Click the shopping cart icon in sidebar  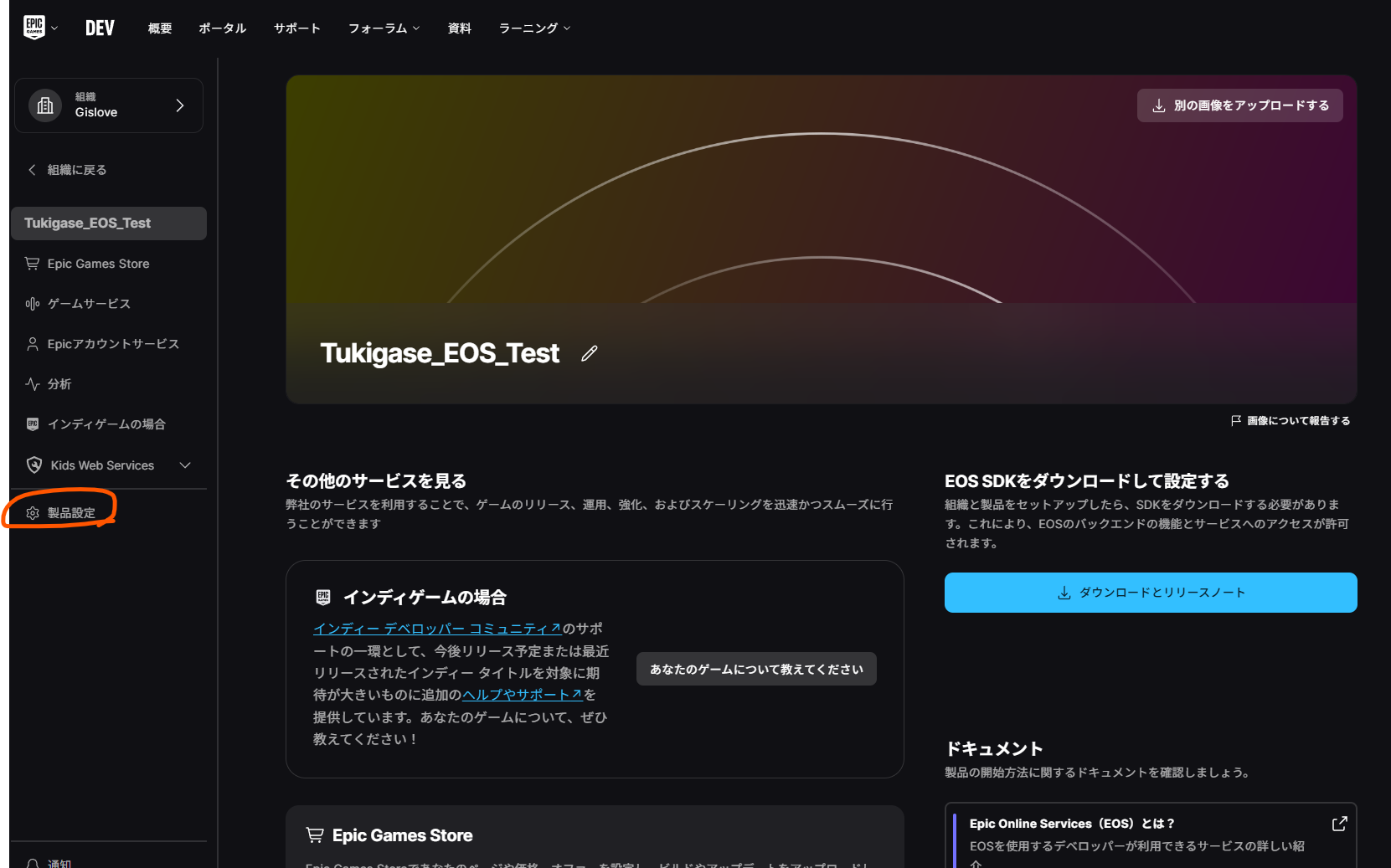pyautogui.click(x=32, y=264)
